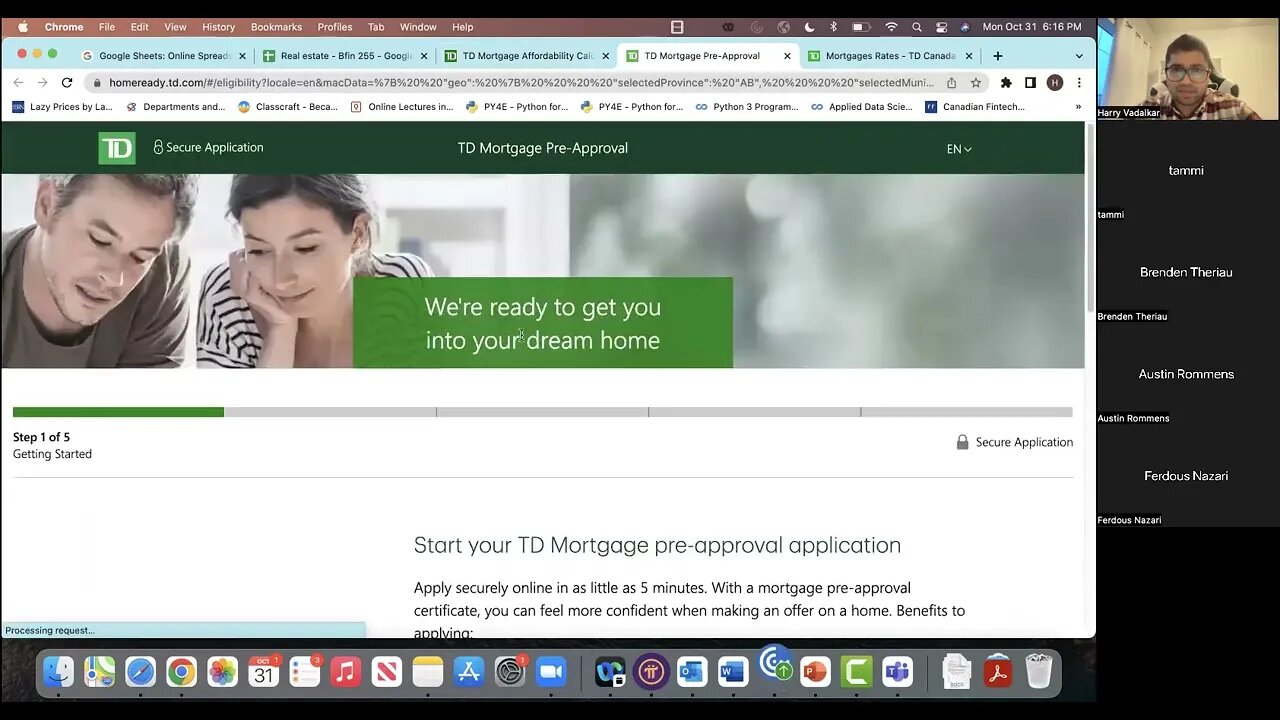Click the battery status icon
This screenshot has width=1280, height=720.
(860, 27)
